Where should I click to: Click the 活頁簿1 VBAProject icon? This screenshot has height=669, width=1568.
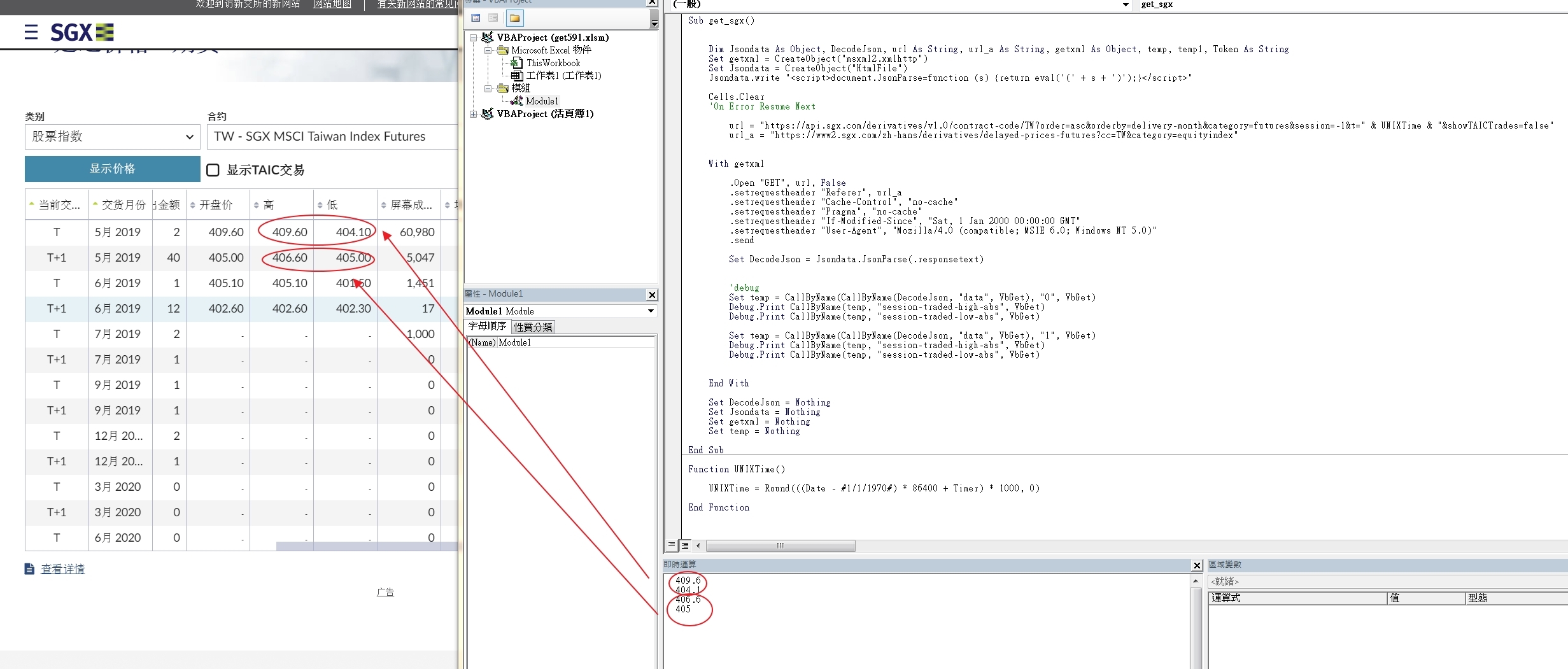pyautogui.click(x=488, y=114)
